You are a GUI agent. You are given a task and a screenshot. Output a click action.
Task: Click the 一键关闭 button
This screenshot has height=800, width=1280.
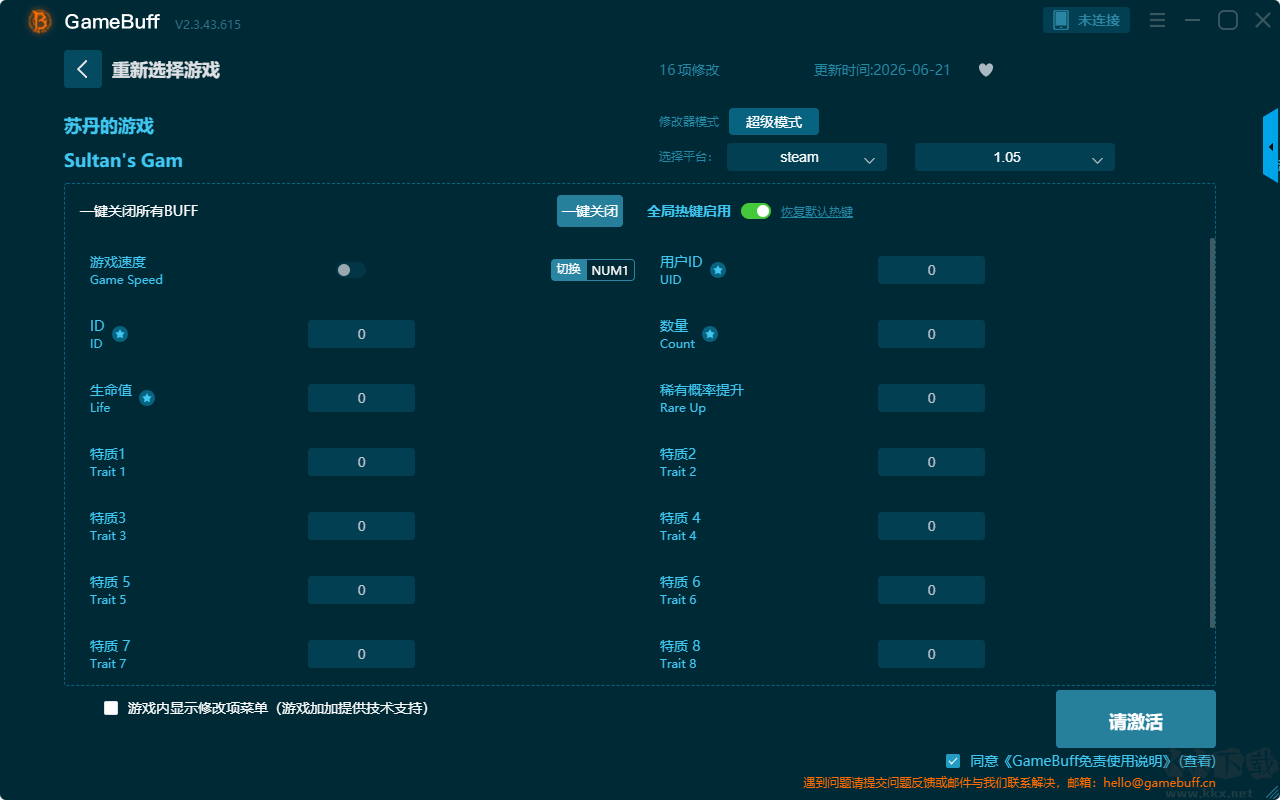[590, 211]
